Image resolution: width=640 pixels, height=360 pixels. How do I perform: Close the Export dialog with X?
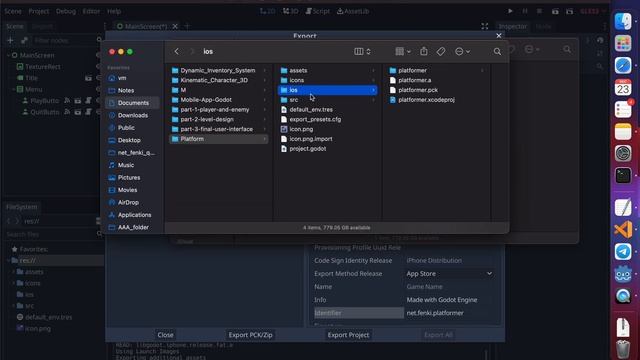click(498, 36)
